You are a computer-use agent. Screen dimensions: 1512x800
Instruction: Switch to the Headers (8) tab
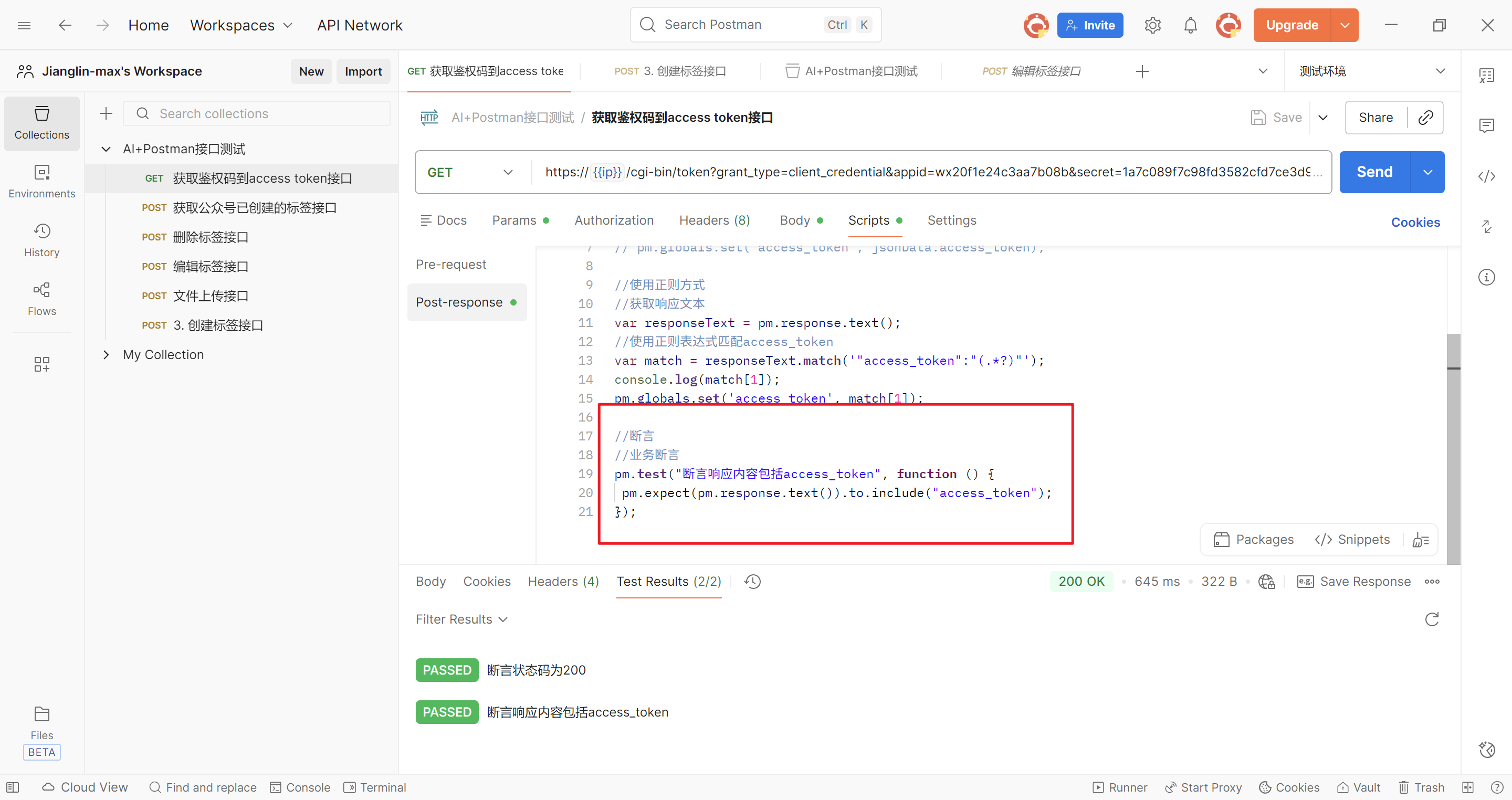point(715,220)
